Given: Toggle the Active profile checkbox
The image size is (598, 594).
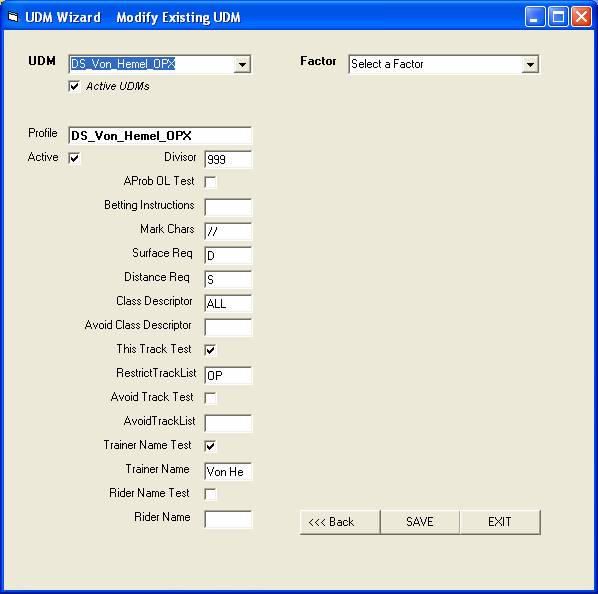Looking at the screenshot, I should pos(74,158).
